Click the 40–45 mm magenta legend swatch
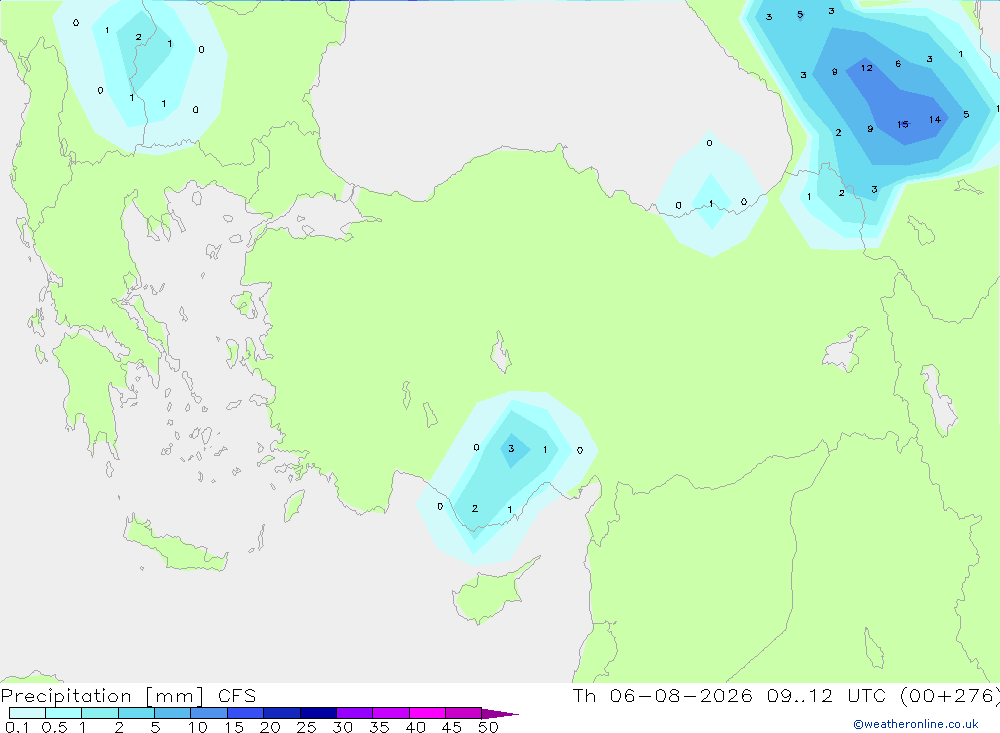The height and width of the screenshot is (733, 1000). coord(427,713)
